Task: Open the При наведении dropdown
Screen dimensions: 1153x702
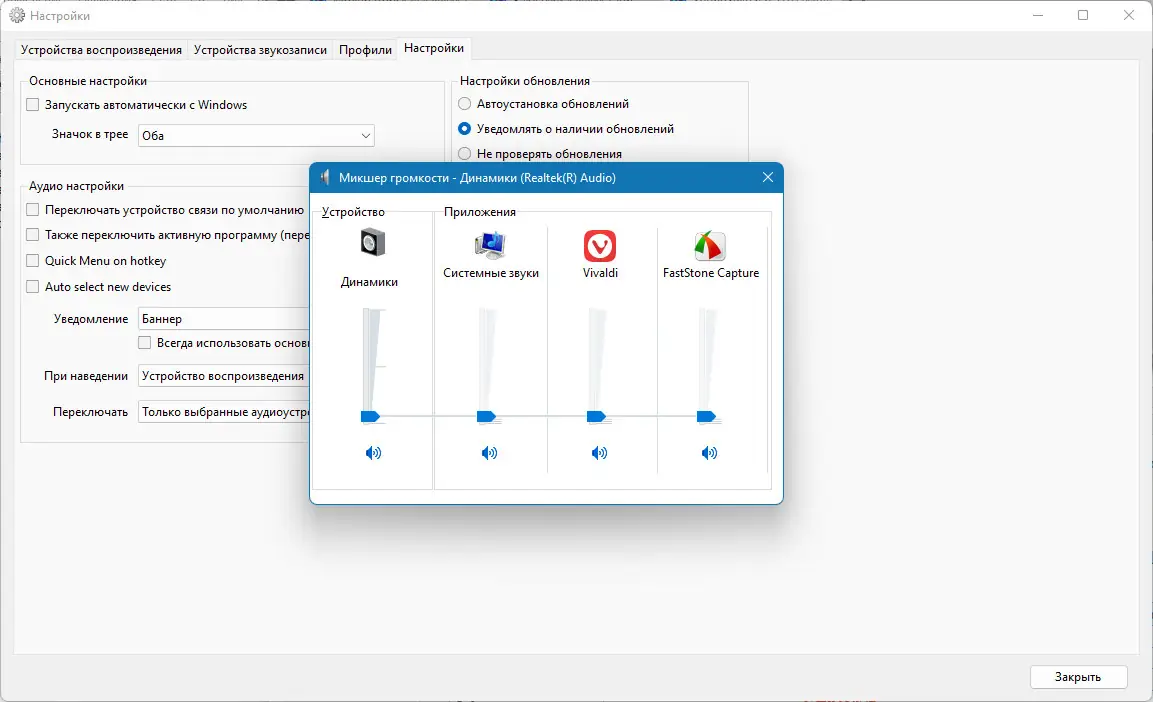Action: [x=224, y=376]
